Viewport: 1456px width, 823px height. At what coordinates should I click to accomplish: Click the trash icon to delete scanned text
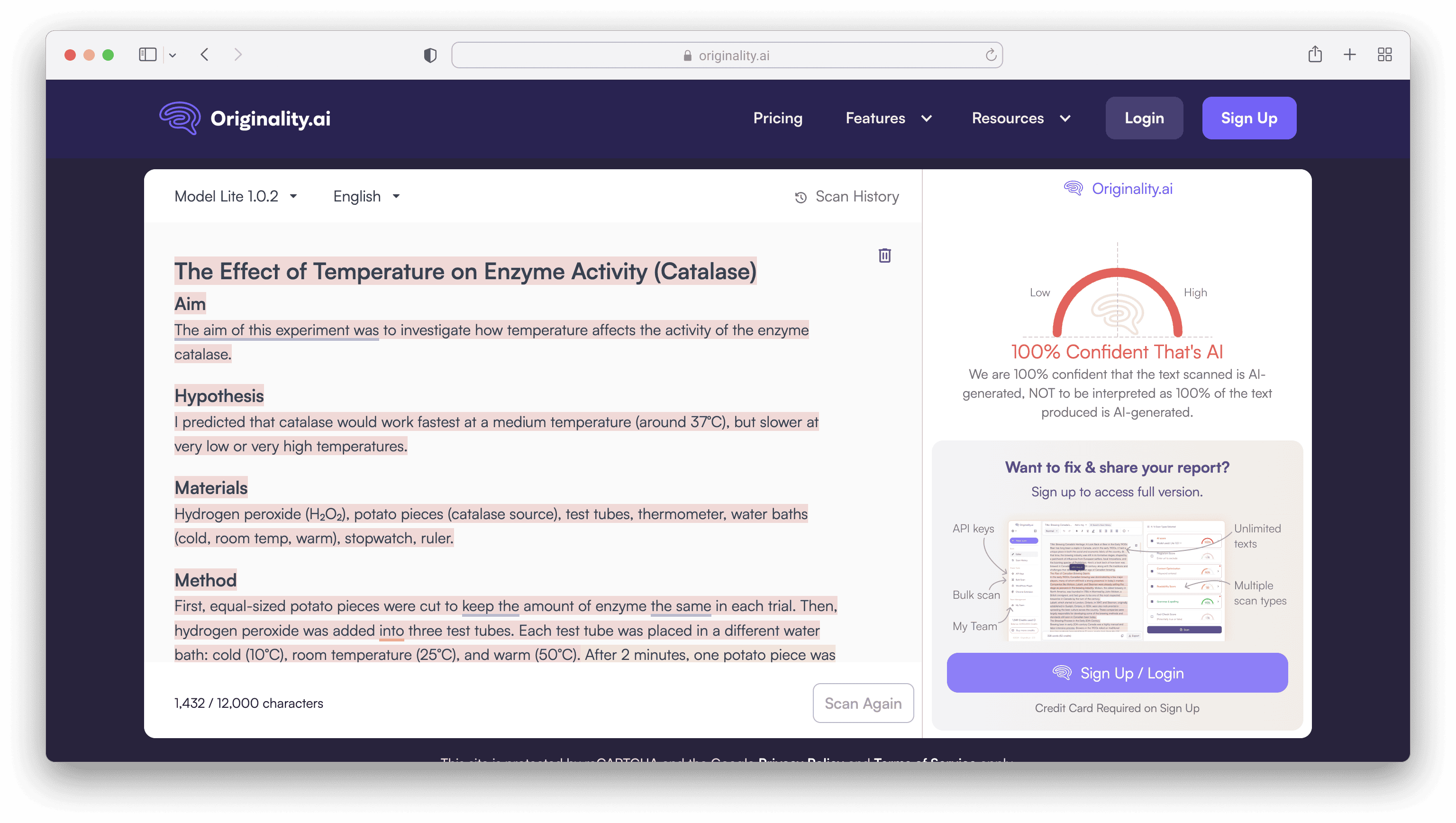(884, 256)
